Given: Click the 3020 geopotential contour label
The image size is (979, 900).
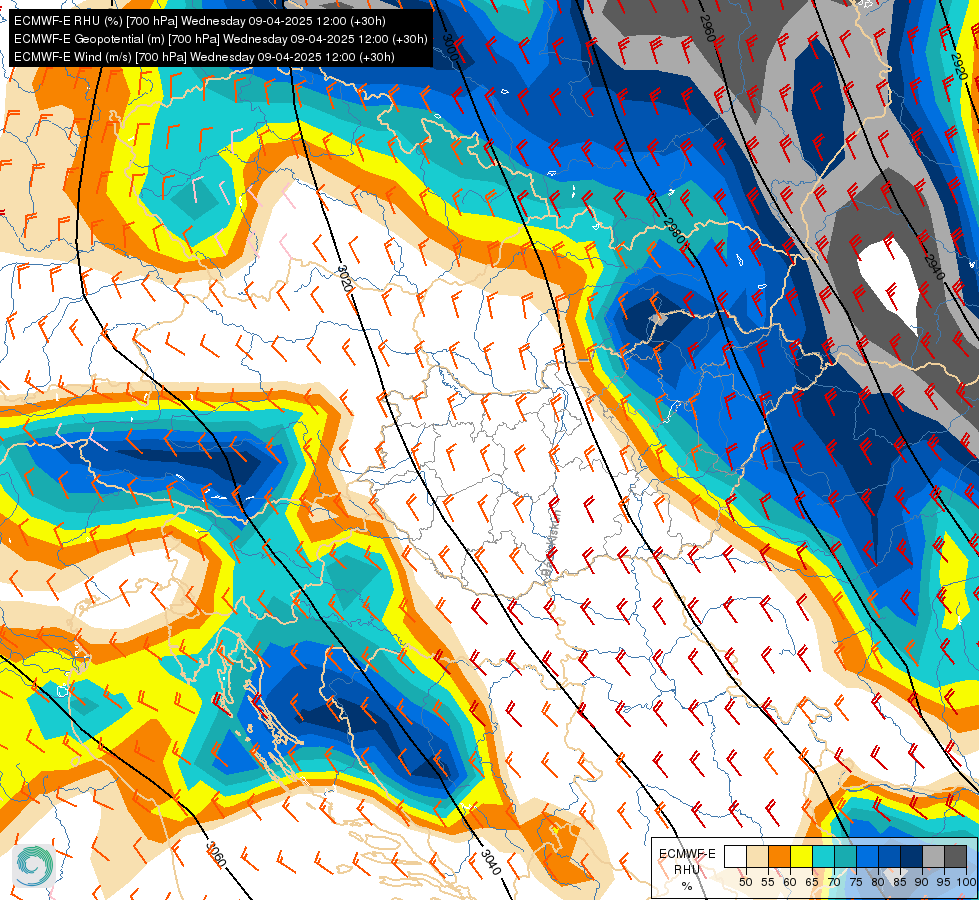Looking at the screenshot, I should (345, 279).
